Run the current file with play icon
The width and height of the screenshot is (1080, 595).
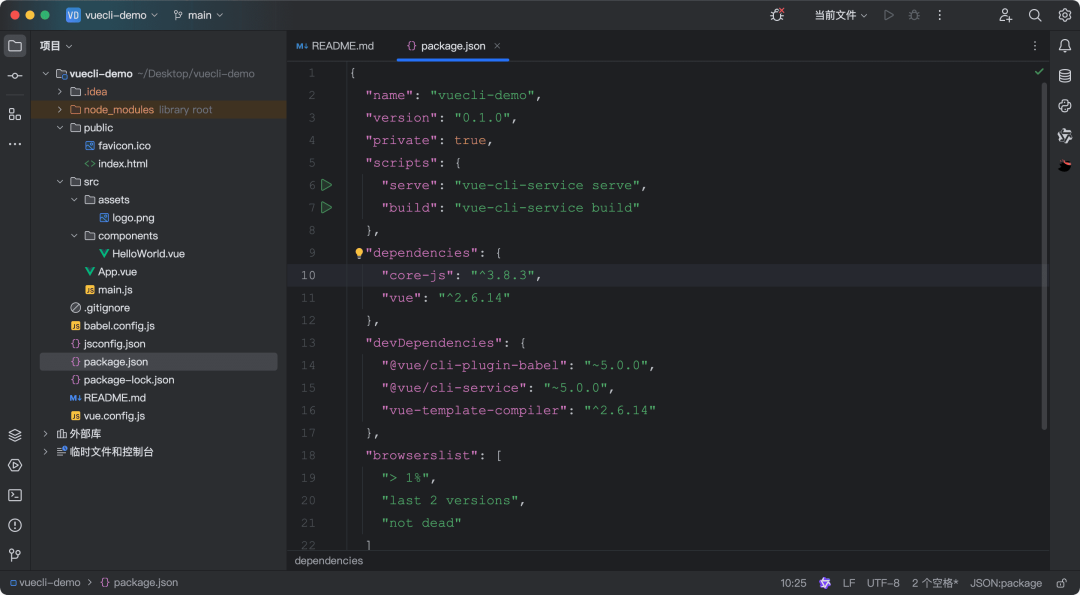[889, 15]
